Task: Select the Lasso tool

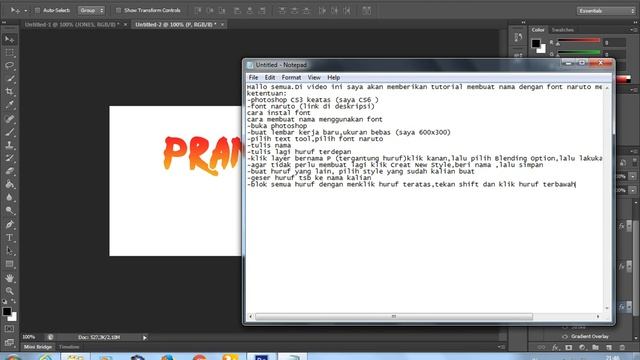Action: tap(10, 66)
